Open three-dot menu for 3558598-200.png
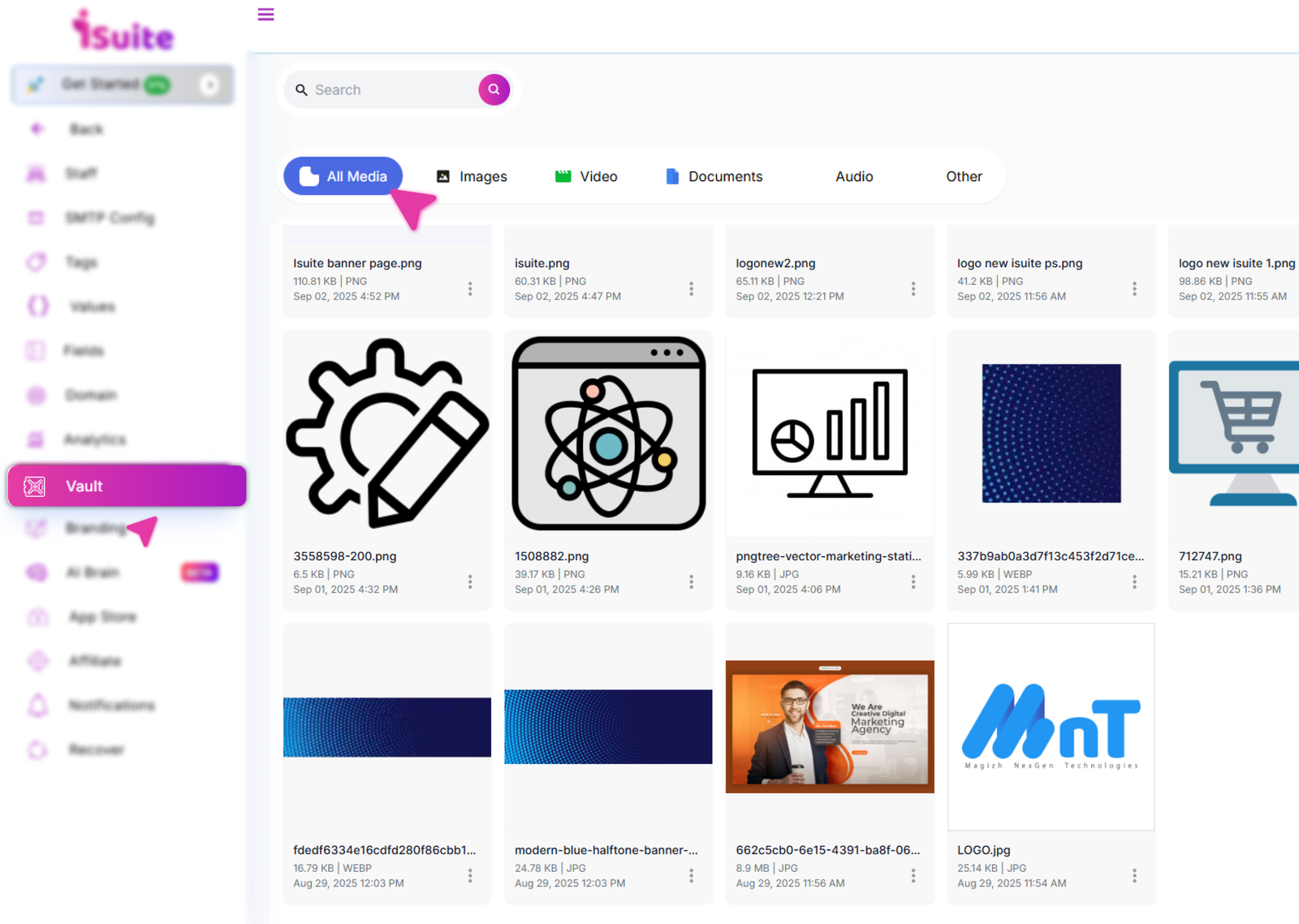1299x924 pixels. tap(470, 581)
